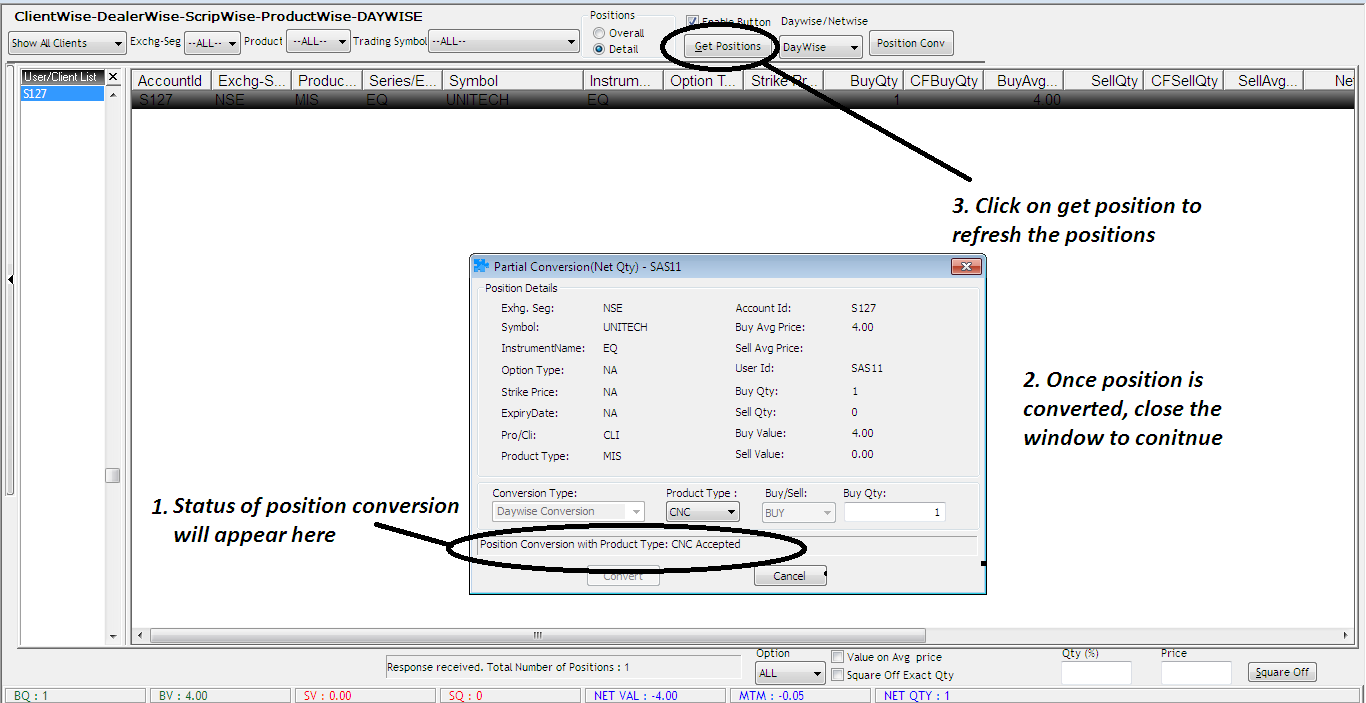This screenshot has width=1366, height=703.
Task: Sort by the Symbol column header
Action: (512, 81)
